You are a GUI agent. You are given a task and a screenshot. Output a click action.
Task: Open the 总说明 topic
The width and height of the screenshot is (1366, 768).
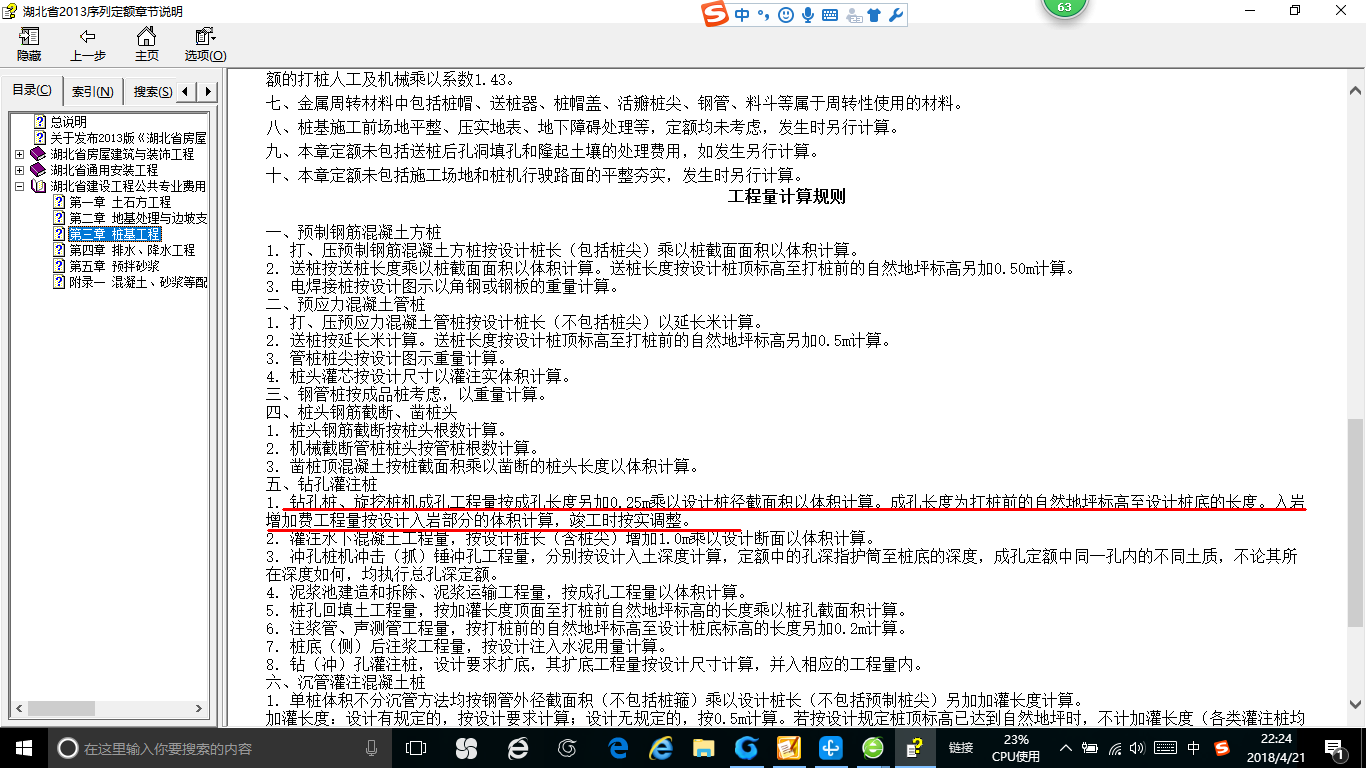68,122
